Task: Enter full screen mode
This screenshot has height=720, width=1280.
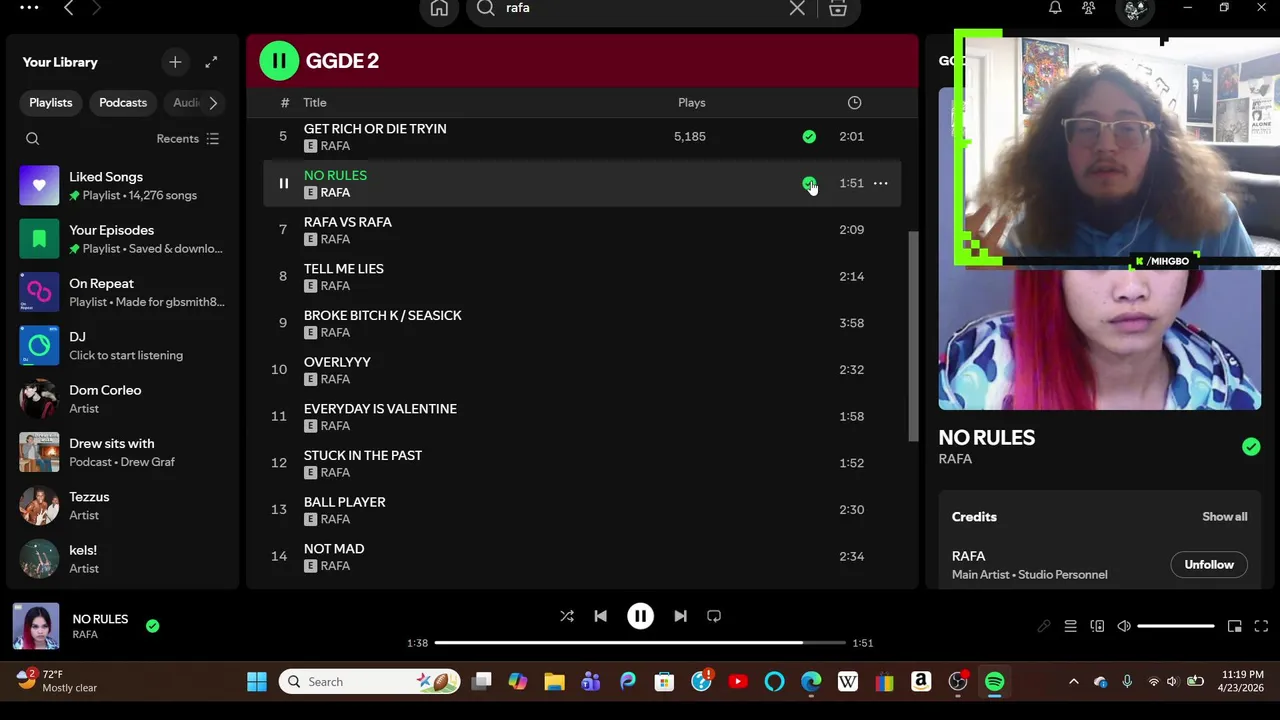Action: (x=1261, y=627)
